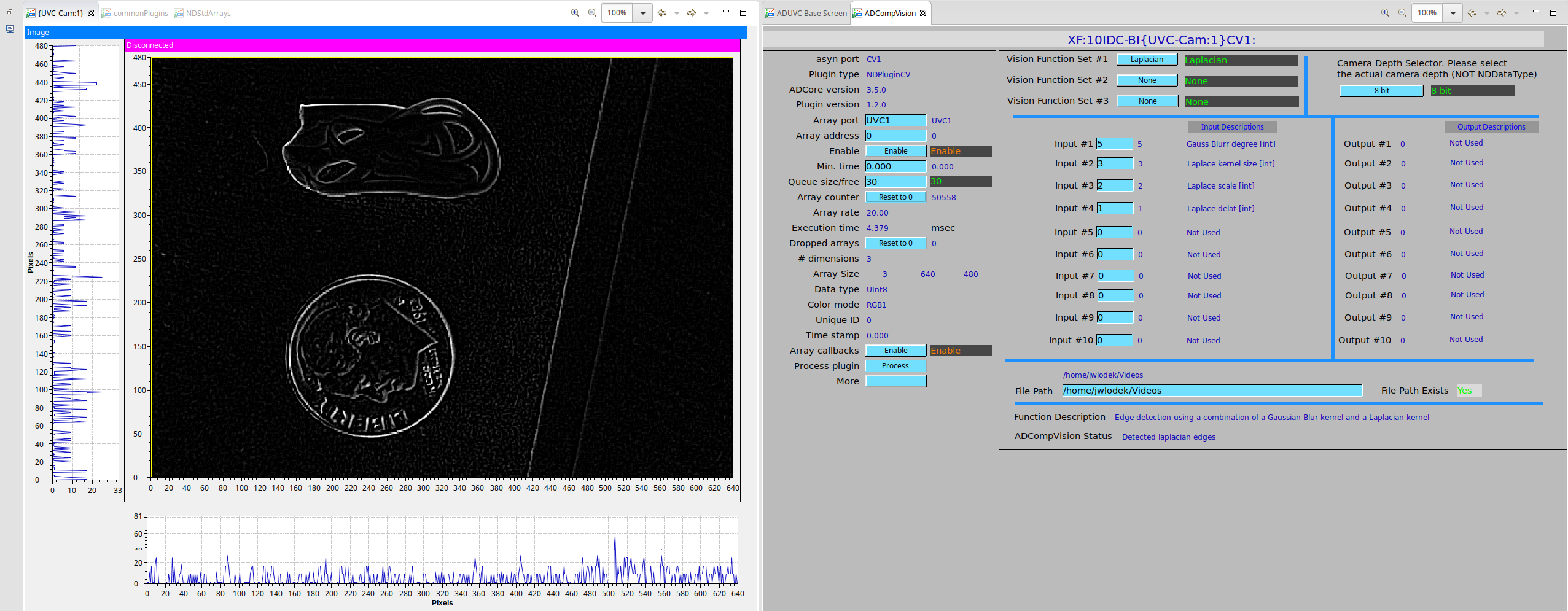Screen dimensions: 1568x611
Task: Click the Output Descriptions header
Action: [x=1491, y=127]
